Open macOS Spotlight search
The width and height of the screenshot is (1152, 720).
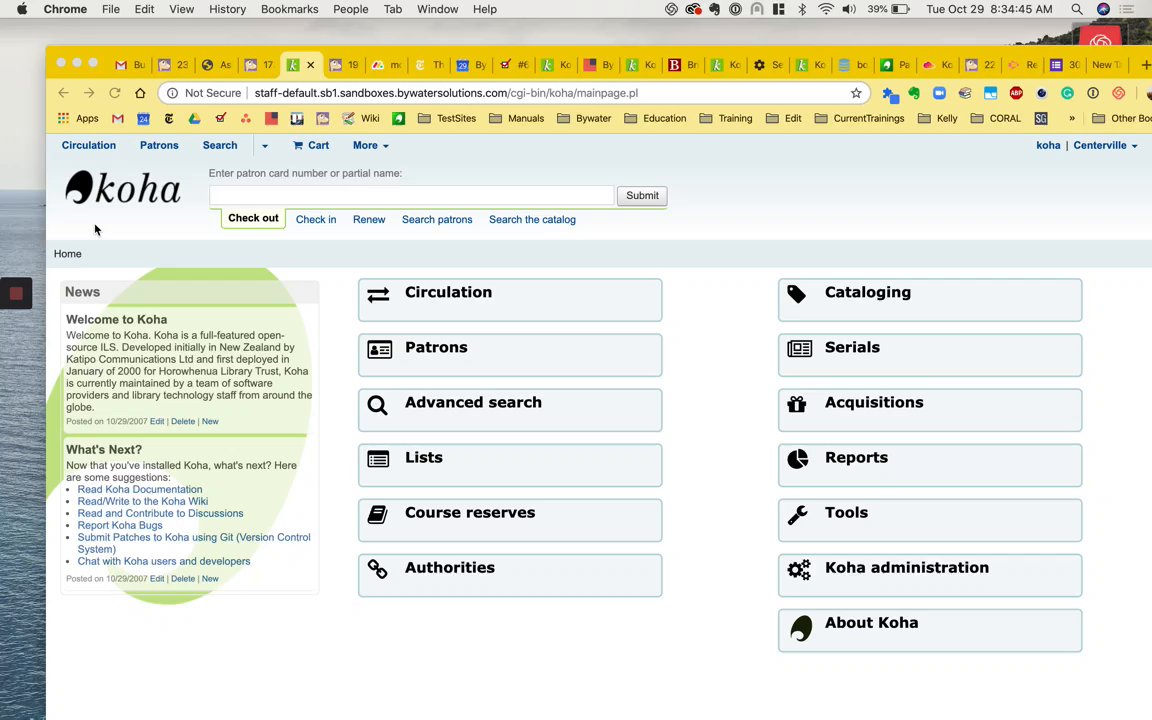(x=1076, y=9)
